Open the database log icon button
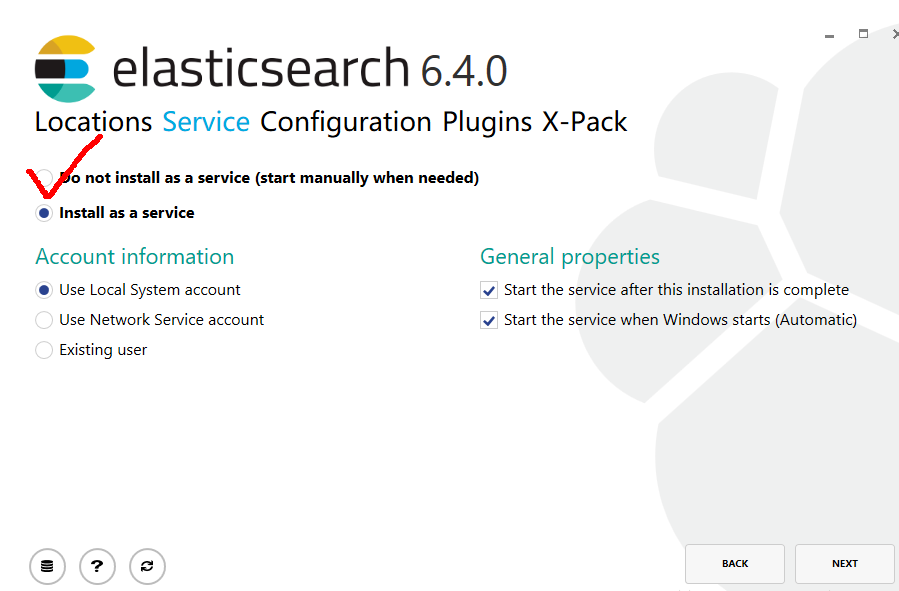Viewport: 899px width, 591px height. click(x=47, y=566)
